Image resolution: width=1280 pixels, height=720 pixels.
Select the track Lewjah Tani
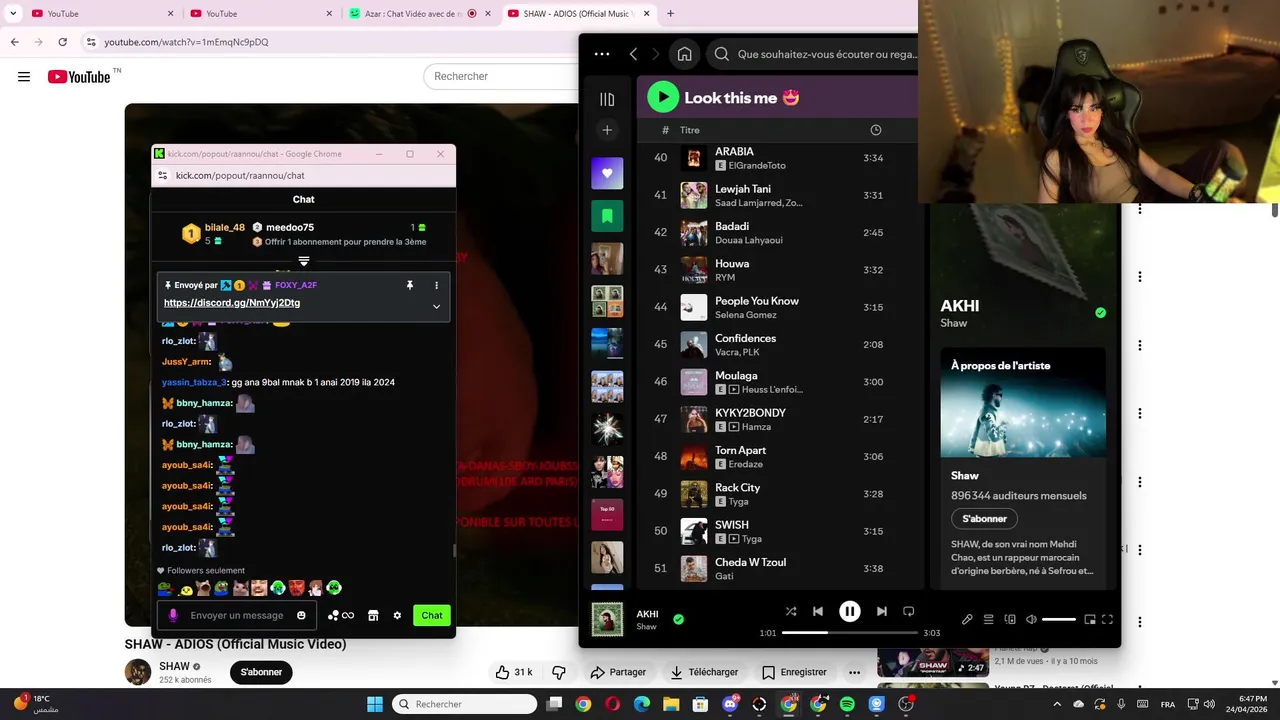(743, 189)
